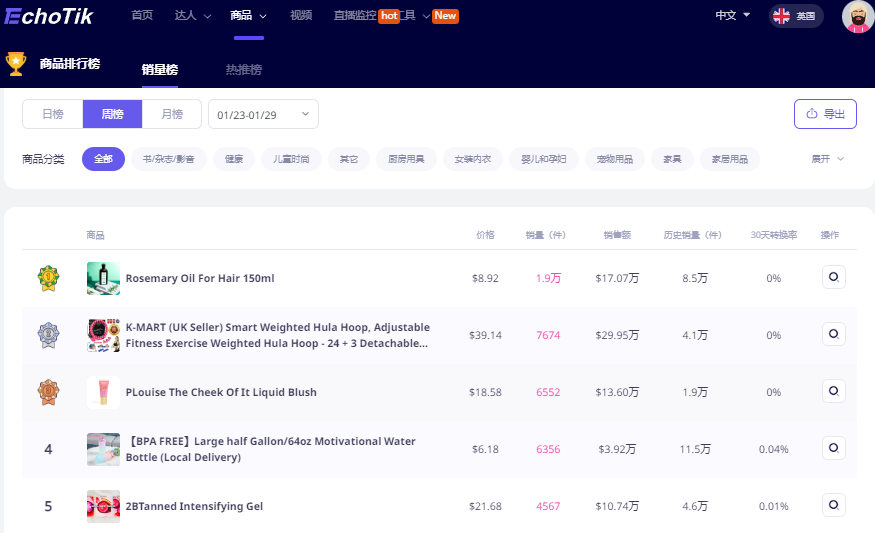
Task: Select the 全部 category filter
Action: [103, 159]
